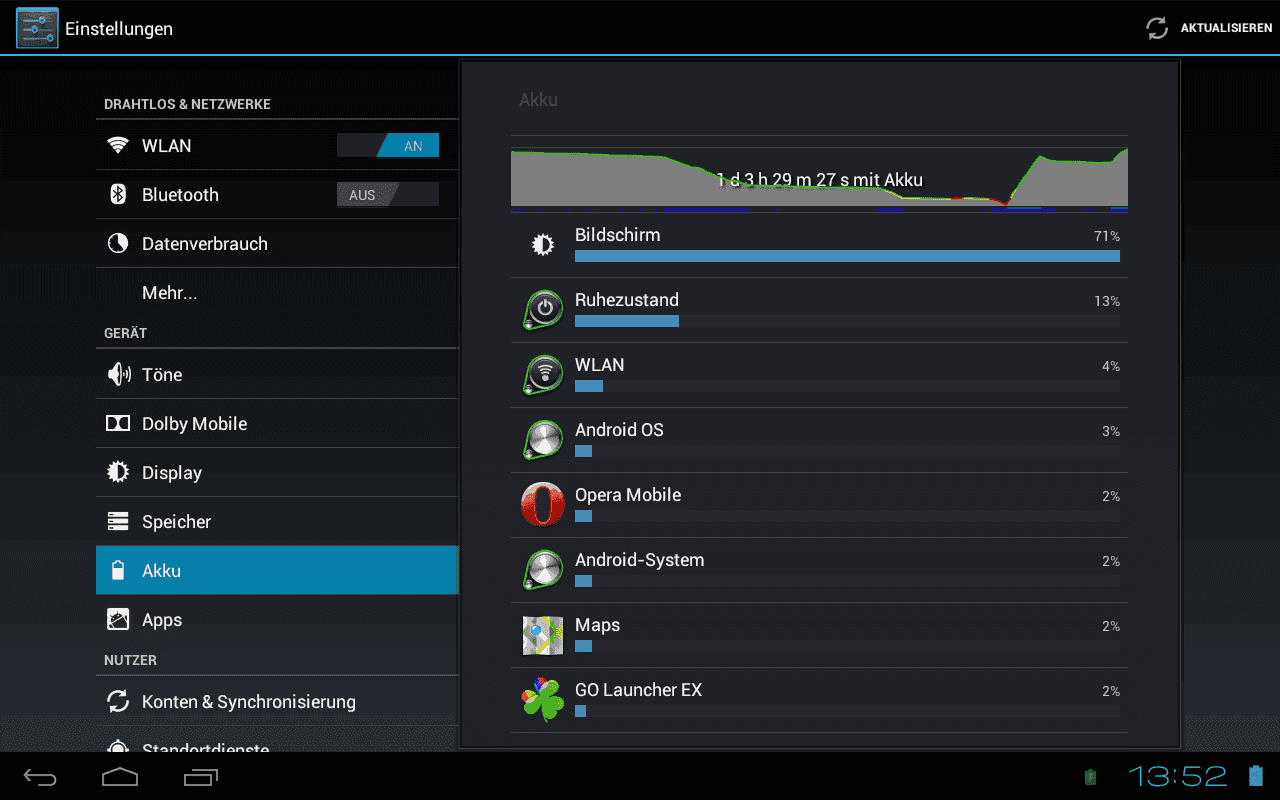Screen dimensions: 1280x800
Task: Click the Konten & Synchronisierung sync icon
Action: [118, 702]
